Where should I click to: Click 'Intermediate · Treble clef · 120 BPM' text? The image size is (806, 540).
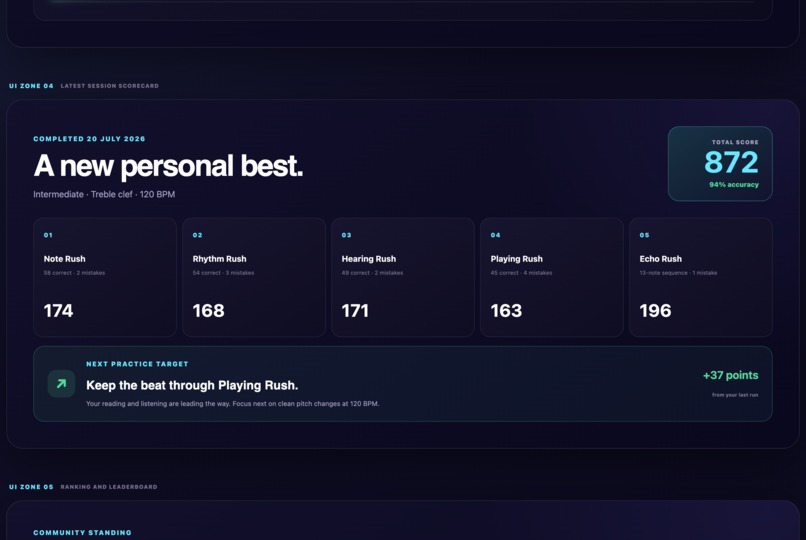pos(104,194)
